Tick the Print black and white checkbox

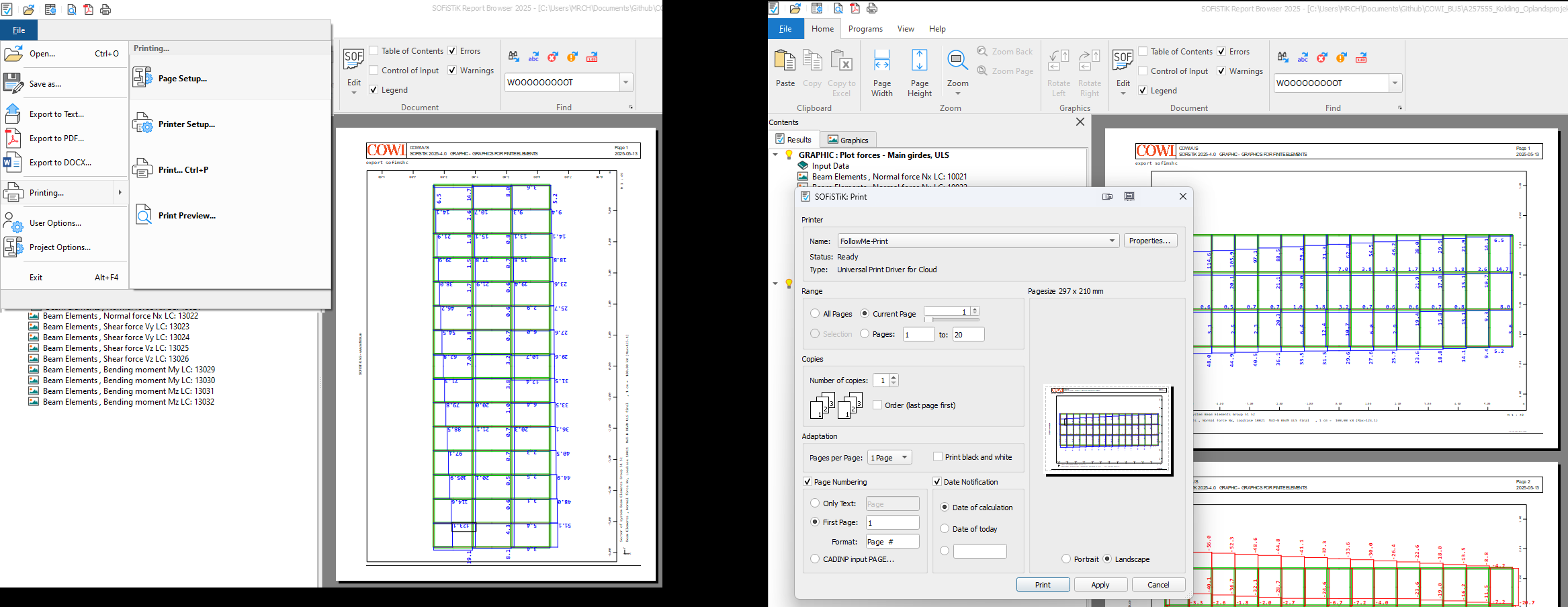[938, 456]
